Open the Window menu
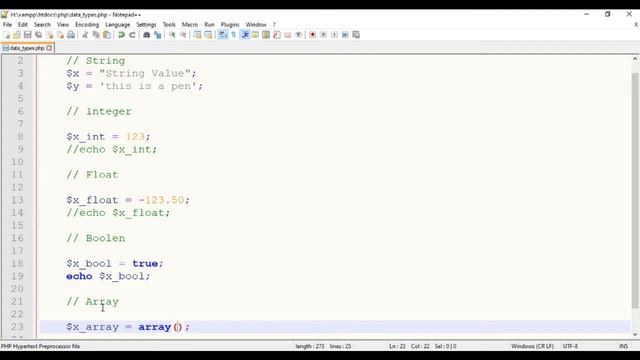This screenshot has height=360, width=640. [x=256, y=24]
